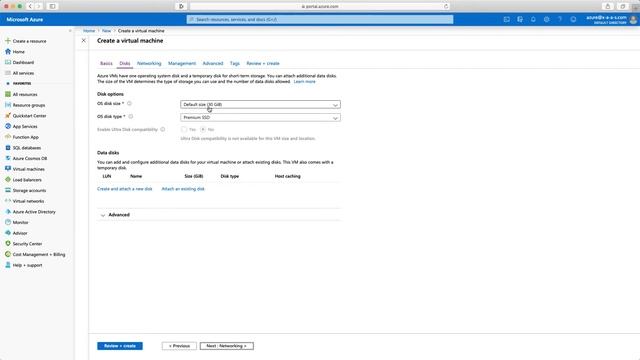Viewport: 640px width, 360px height.
Task: Open All resources grid icon
Action: tap(8, 94)
